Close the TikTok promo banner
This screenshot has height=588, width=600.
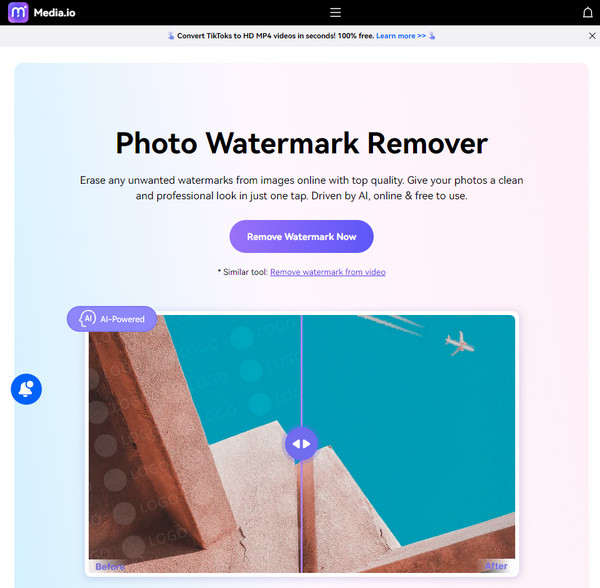(x=591, y=35)
